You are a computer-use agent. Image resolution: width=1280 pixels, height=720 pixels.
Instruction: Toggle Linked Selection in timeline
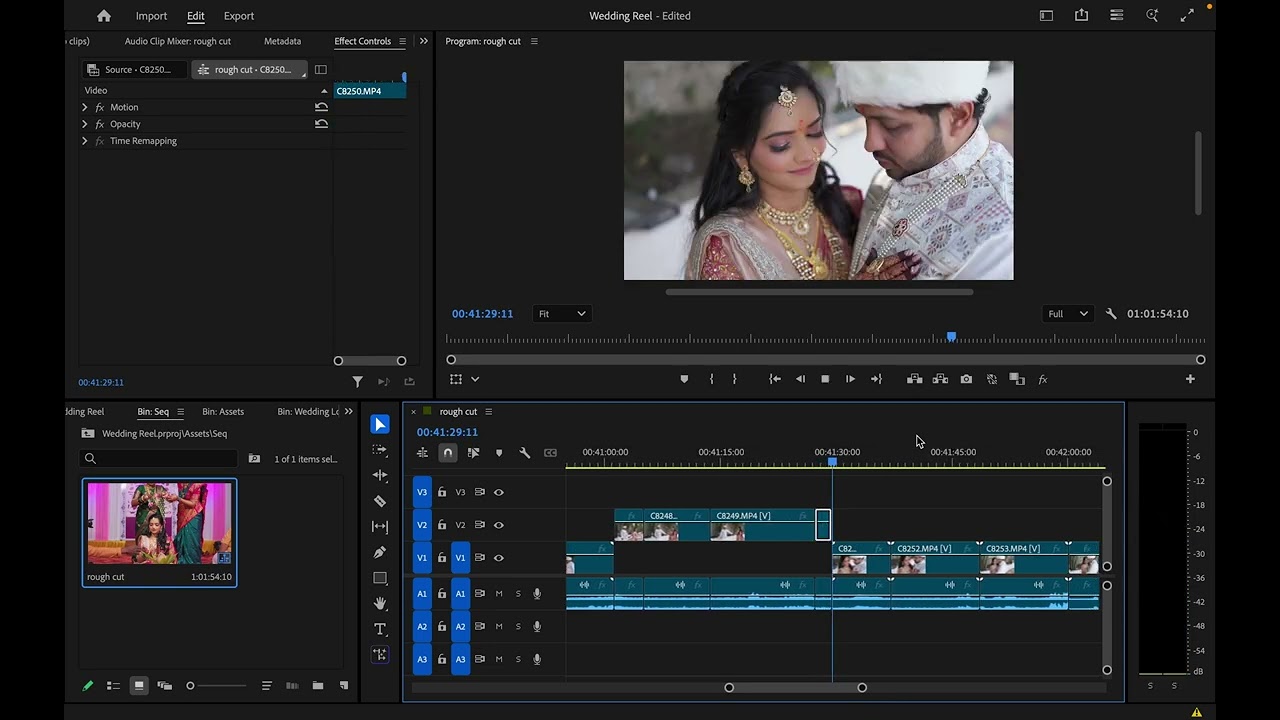(x=473, y=453)
